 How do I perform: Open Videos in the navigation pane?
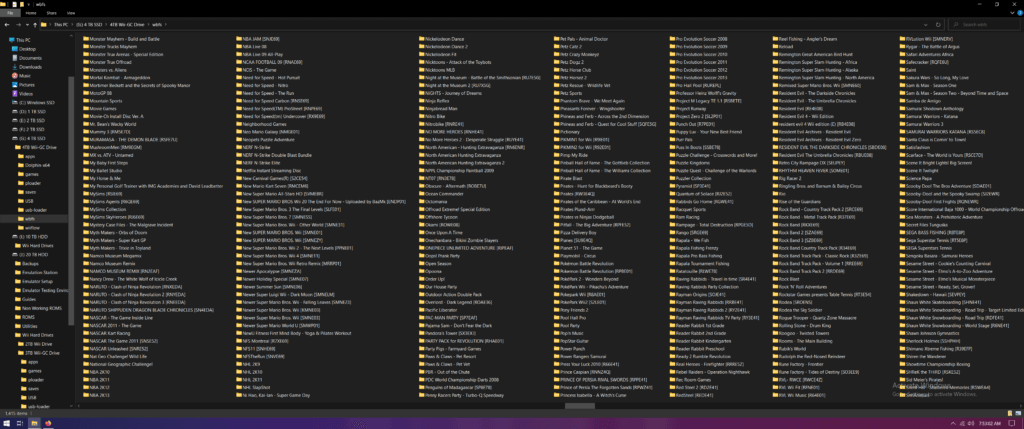coord(22,93)
